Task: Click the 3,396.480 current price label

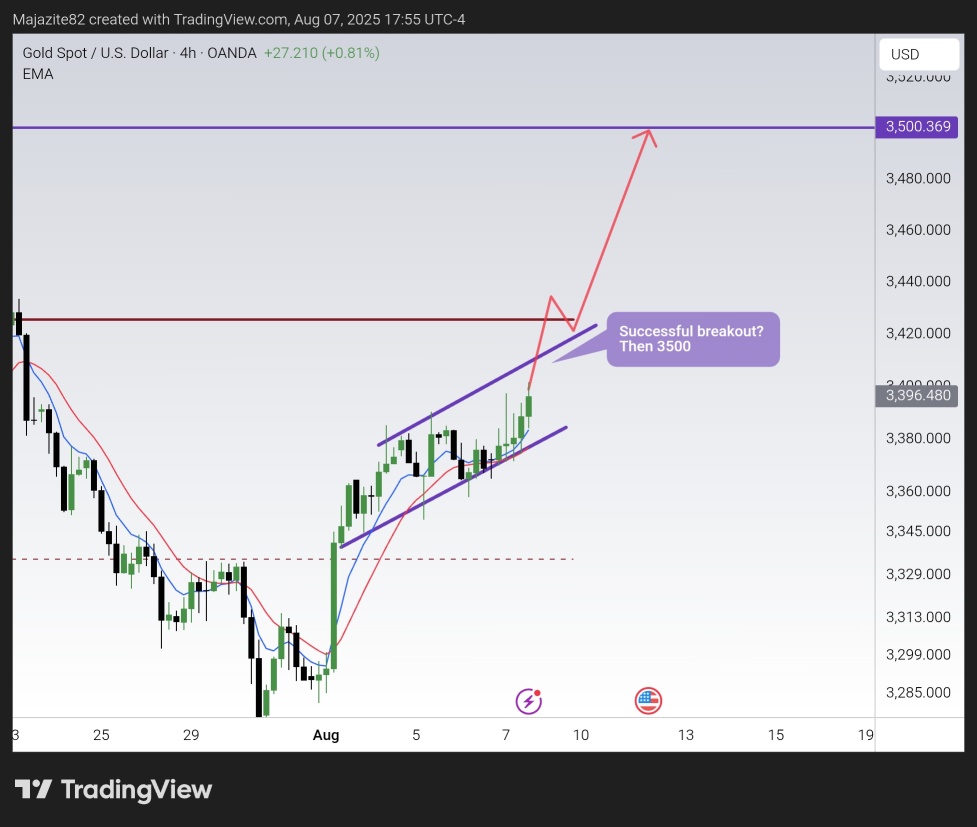Action: pos(917,396)
